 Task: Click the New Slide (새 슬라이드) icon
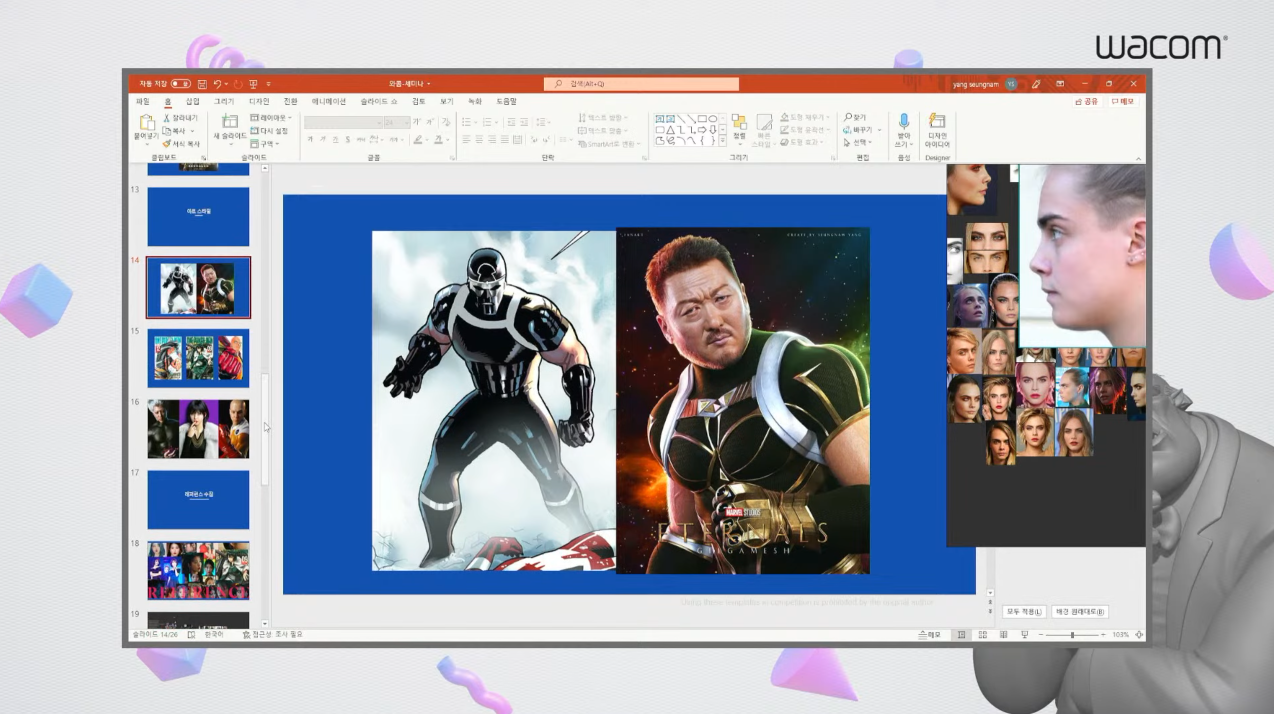[229, 121]
